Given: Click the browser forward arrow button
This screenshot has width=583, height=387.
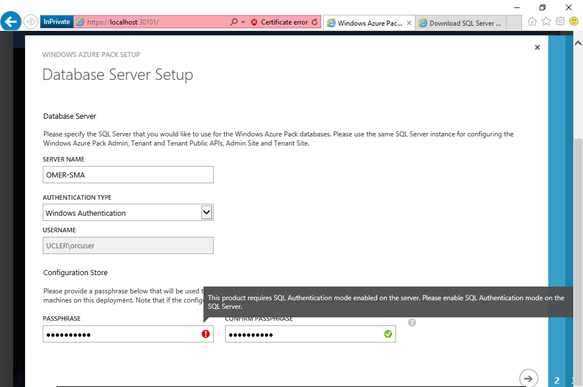Looking at the screenshot, I should pos(31,22).
